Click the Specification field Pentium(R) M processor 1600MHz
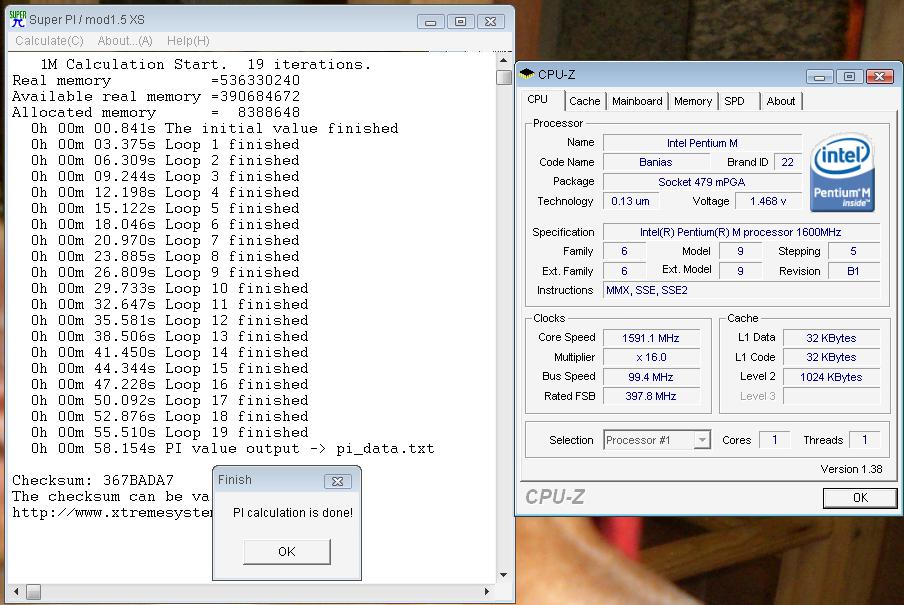This screenshot has width=904, height=605. click(x=741, y=232)
